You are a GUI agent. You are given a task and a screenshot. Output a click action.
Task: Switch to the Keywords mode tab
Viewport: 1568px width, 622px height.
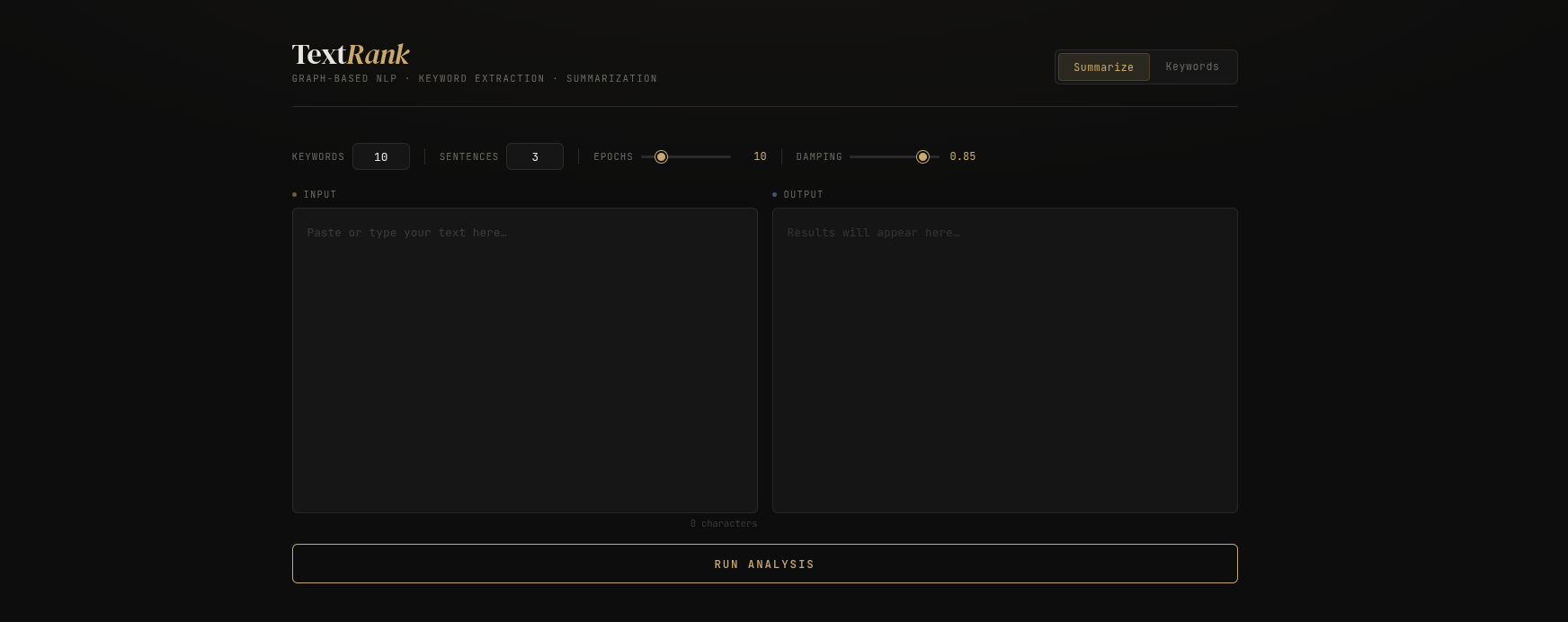1192,67
